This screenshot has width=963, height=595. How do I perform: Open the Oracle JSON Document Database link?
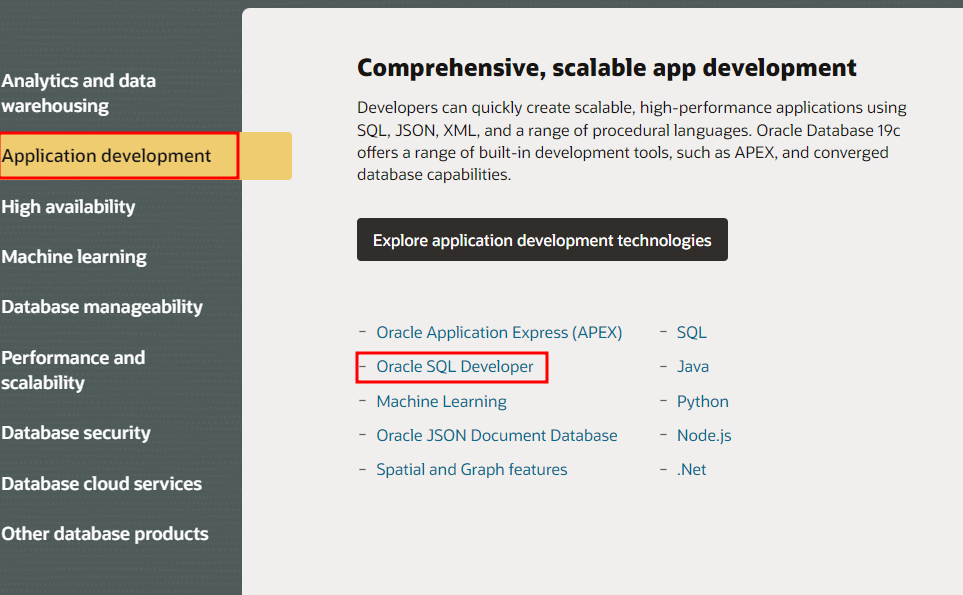tap(496, 435)
